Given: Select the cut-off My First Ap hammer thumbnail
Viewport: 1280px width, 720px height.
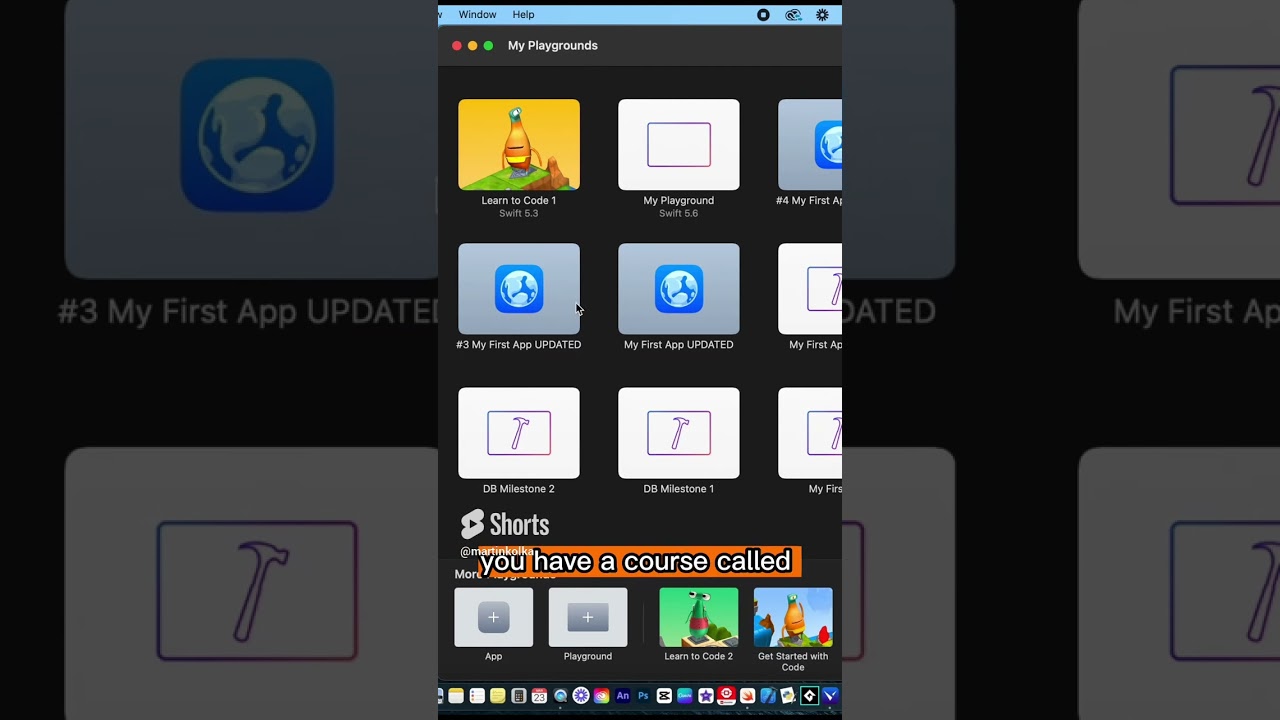Looking at the screenshot, I should tap(810, 289).
